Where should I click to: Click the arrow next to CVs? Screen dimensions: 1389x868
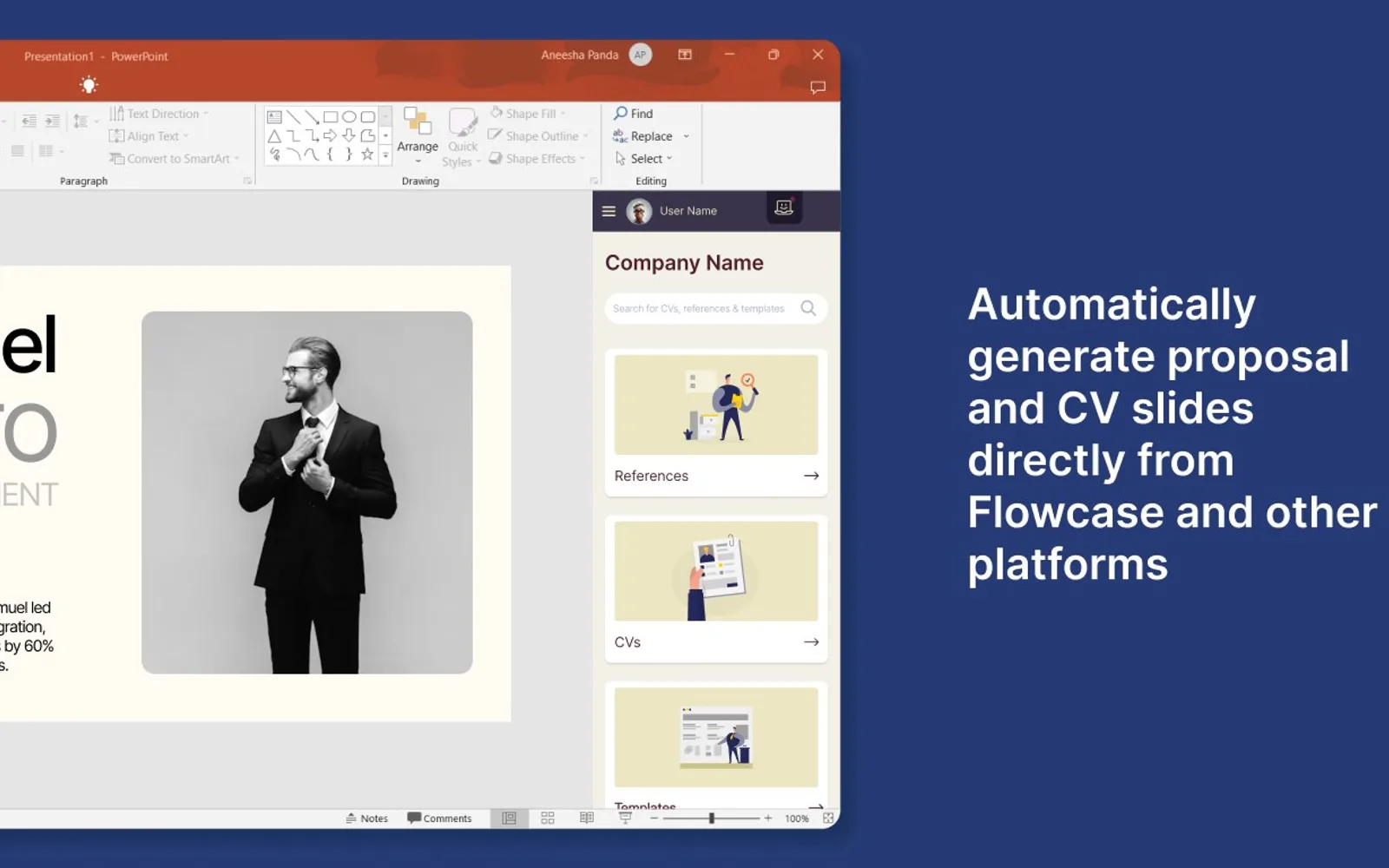(812, 642)
